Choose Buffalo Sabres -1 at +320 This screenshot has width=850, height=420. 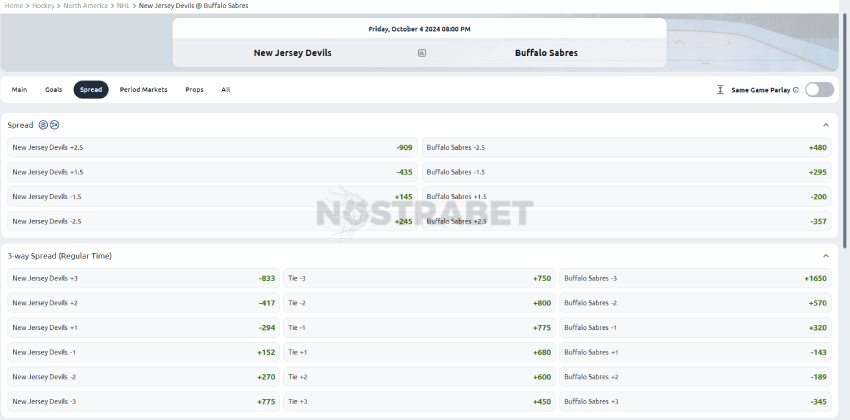point(696,328)
